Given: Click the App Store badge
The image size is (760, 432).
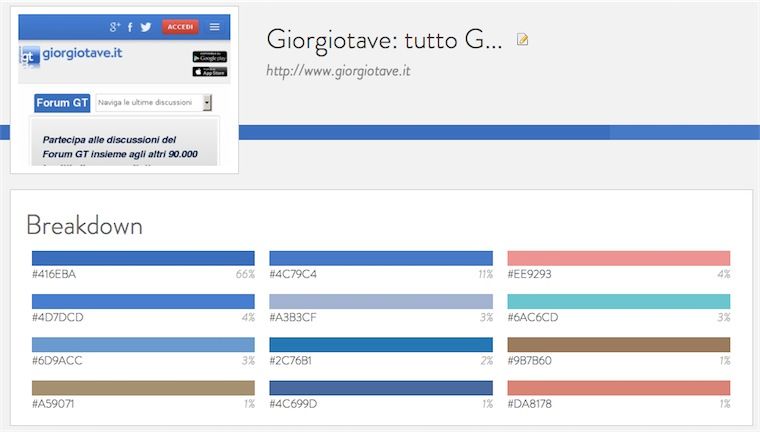Looking at the screenshot, I should 209,71.
